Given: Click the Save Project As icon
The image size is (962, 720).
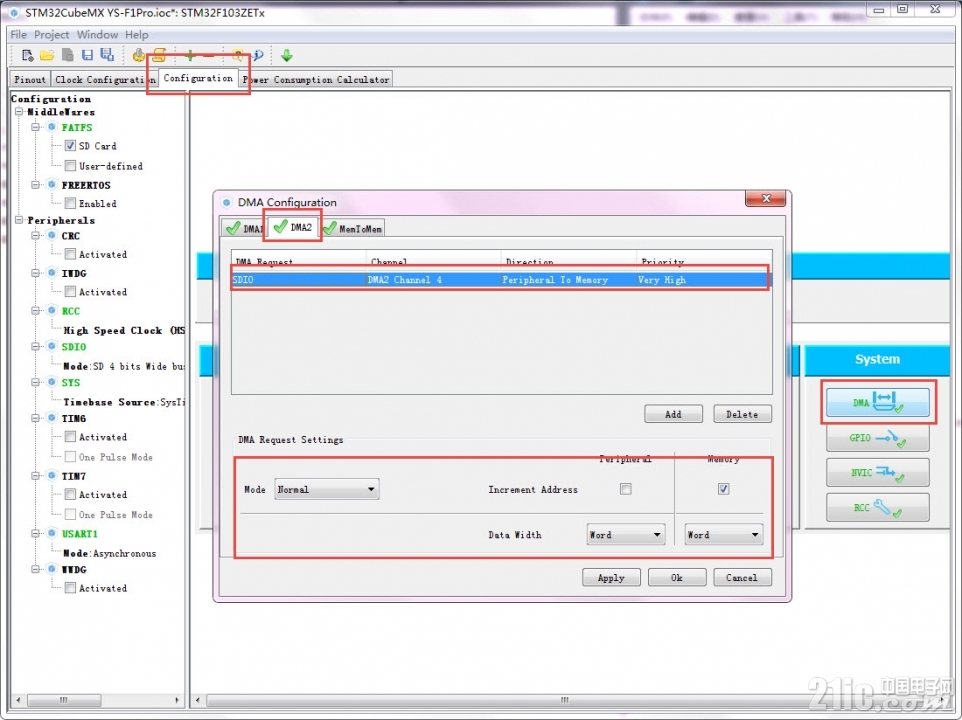Looking at the screenshot, I should click(107, 56).
